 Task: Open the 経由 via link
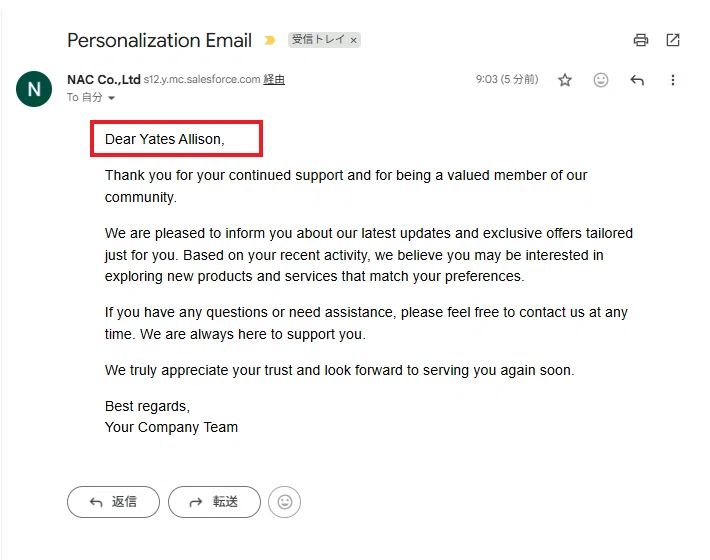(x=273, y=80)
